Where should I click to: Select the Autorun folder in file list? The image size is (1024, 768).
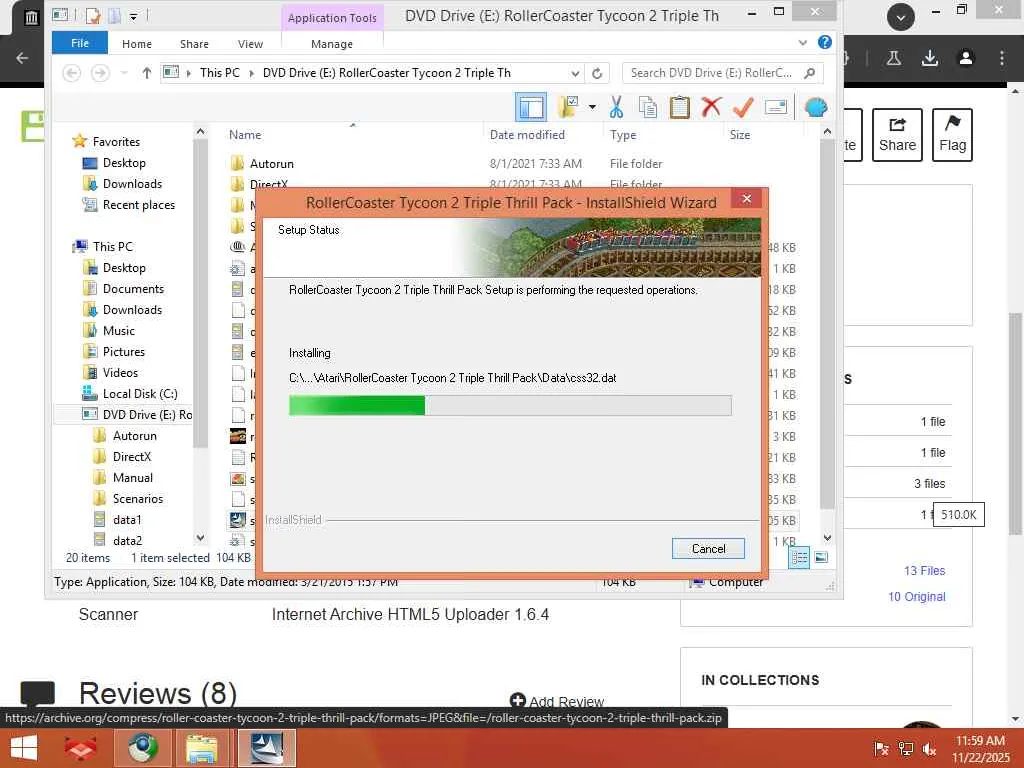(271, 163)
